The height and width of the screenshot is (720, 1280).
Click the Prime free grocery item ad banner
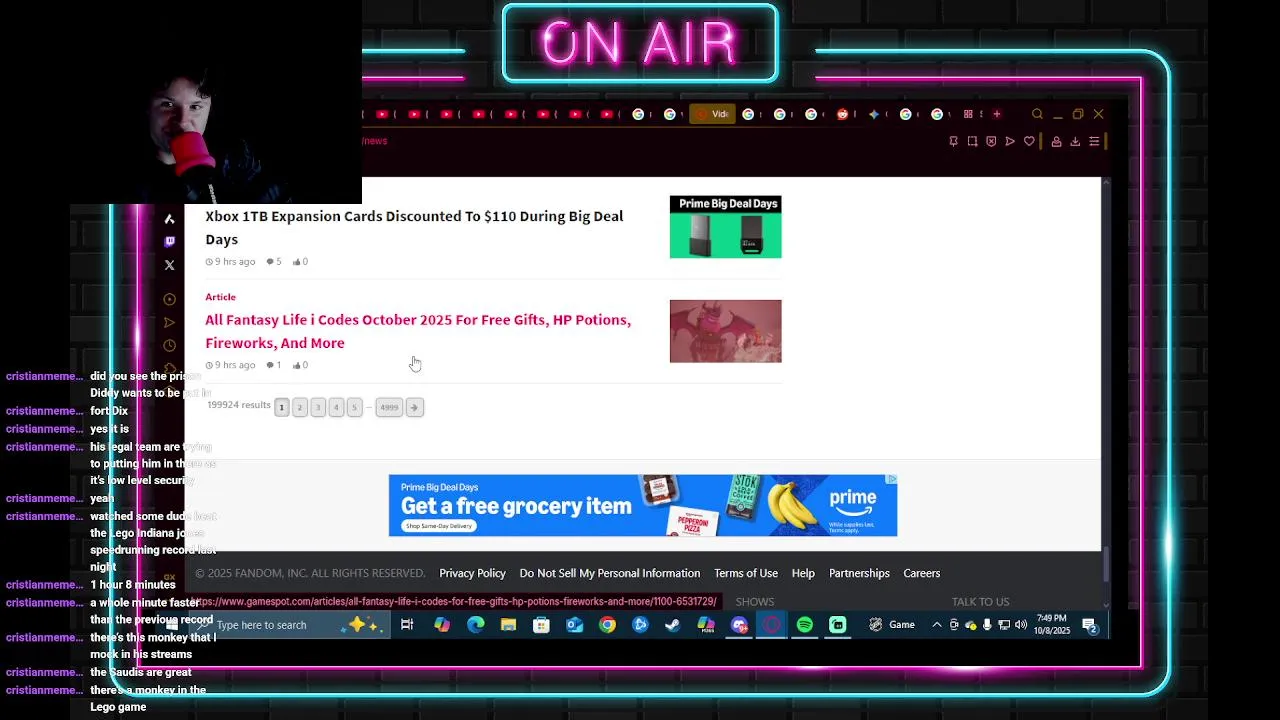[x=643, y=506]
